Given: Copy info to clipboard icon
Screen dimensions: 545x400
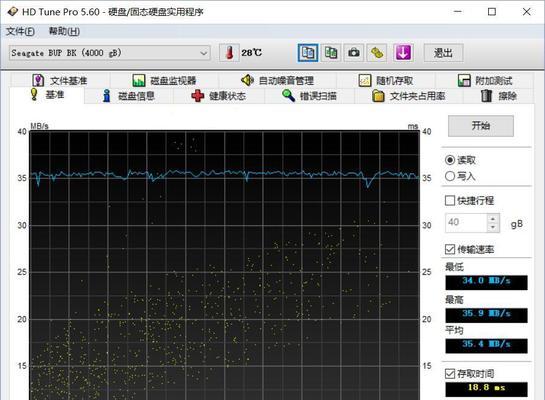Looking at the screenshot, I should click(x=308, y=53).
